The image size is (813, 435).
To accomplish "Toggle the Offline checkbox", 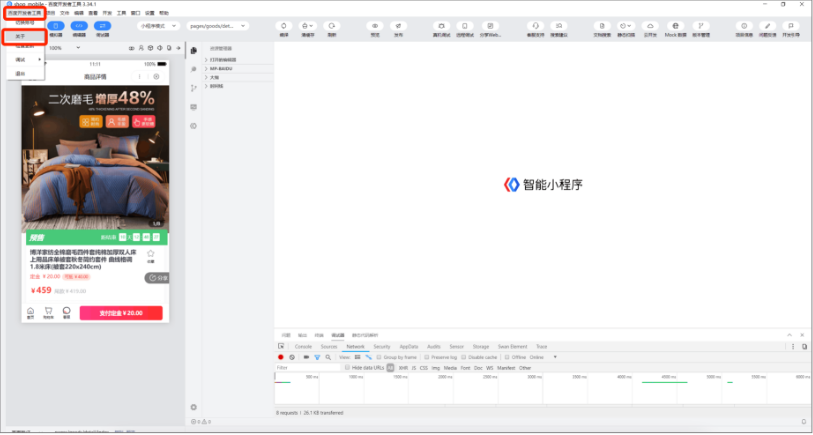I will pos(508,357).
